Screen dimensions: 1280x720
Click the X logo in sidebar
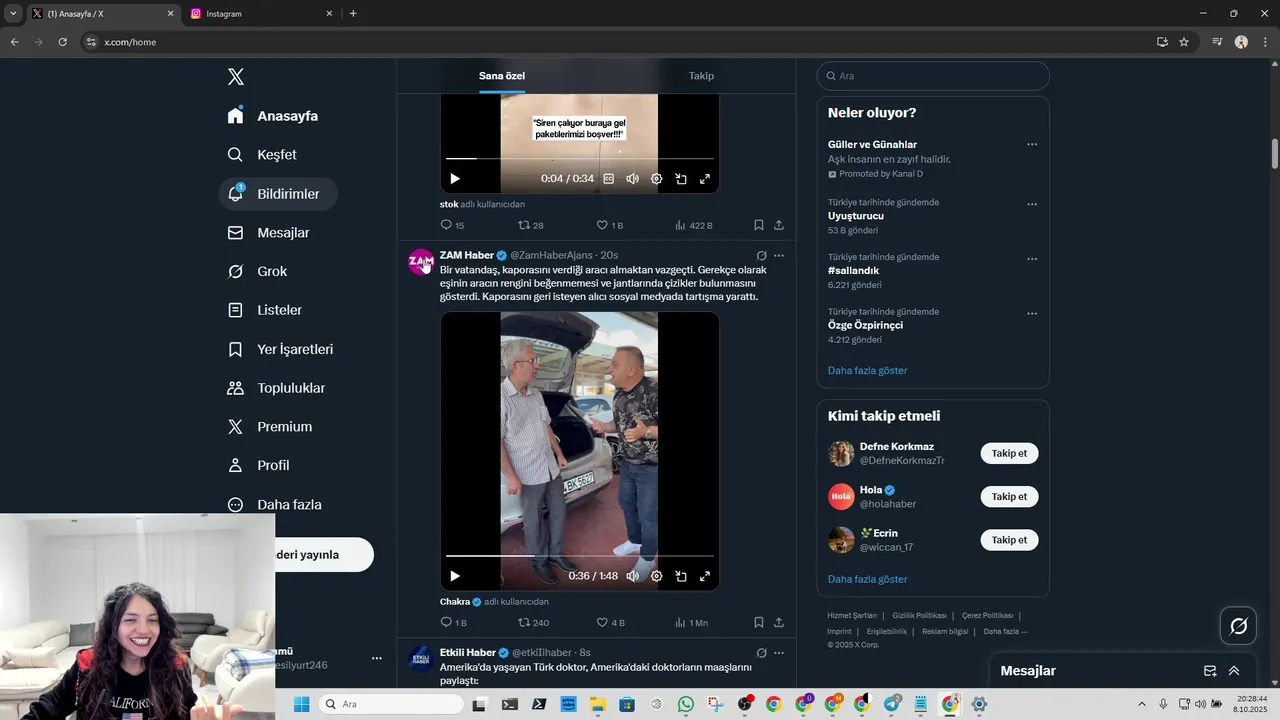[x=235, y=77]
